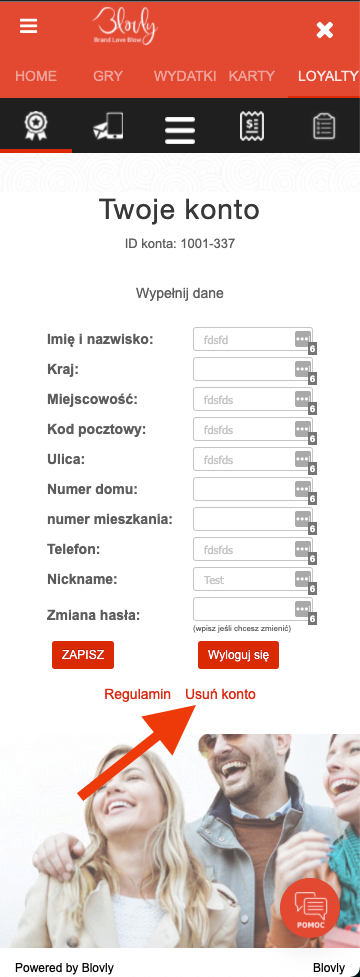The image size is (360, 977).
Task: Go to the KARTY tab
Action: 252,76
